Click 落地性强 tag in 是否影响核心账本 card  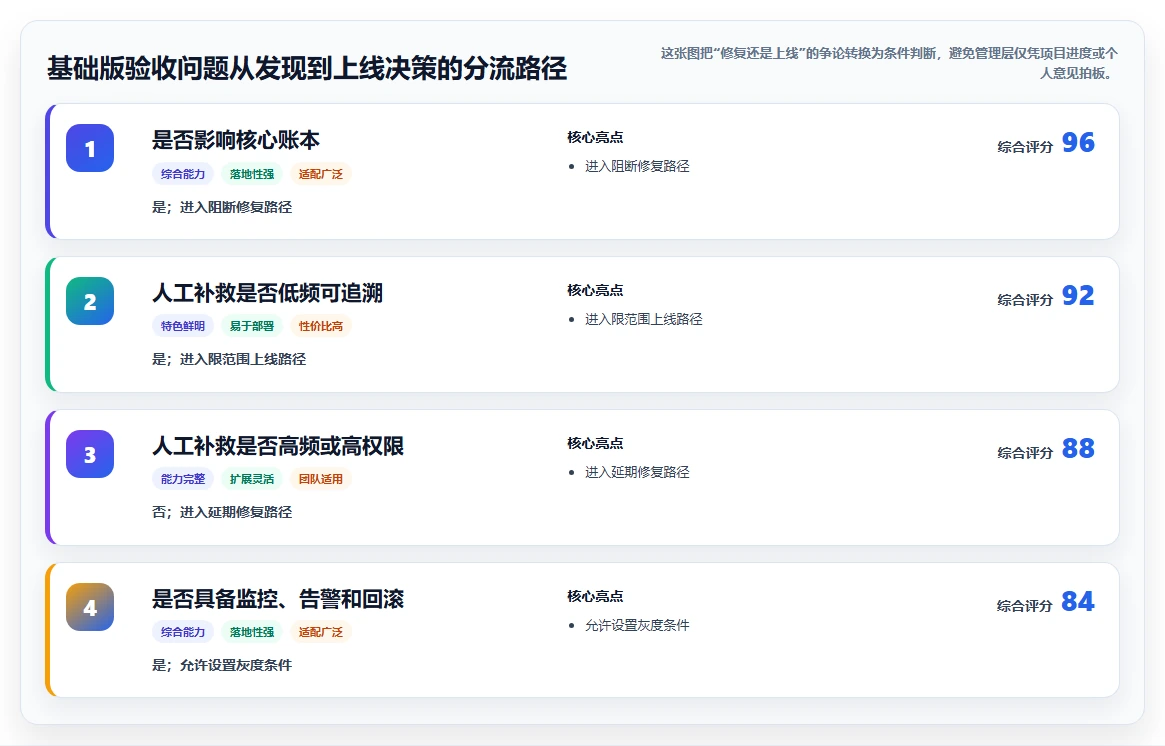252,174
